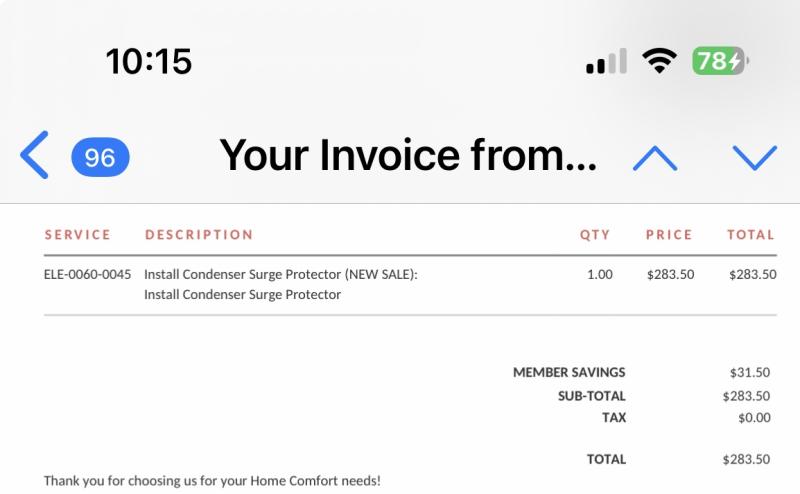Tap the MEMBER SAVINGS amount $31.50
The height and width of the screenshot is (494, 800).
[749, 373]
